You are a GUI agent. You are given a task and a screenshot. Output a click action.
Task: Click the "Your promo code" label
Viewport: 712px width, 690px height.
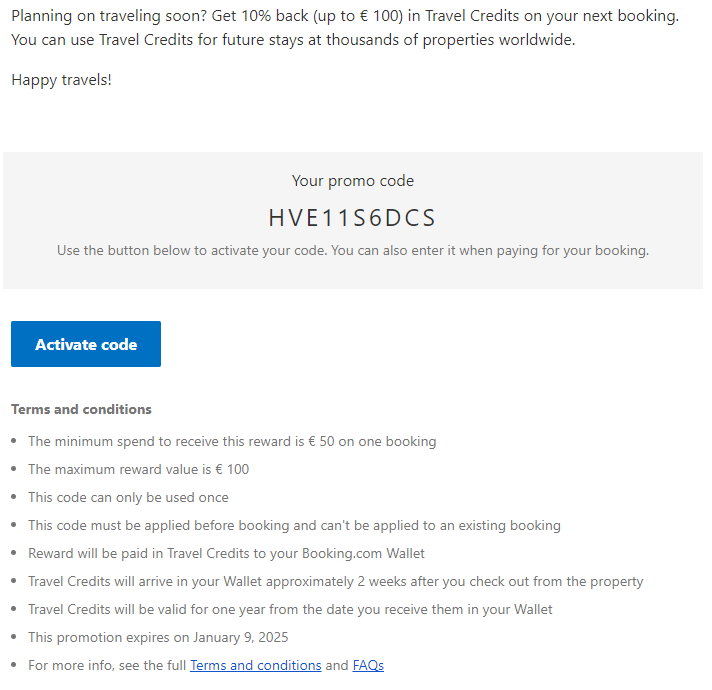coord(352,181)
